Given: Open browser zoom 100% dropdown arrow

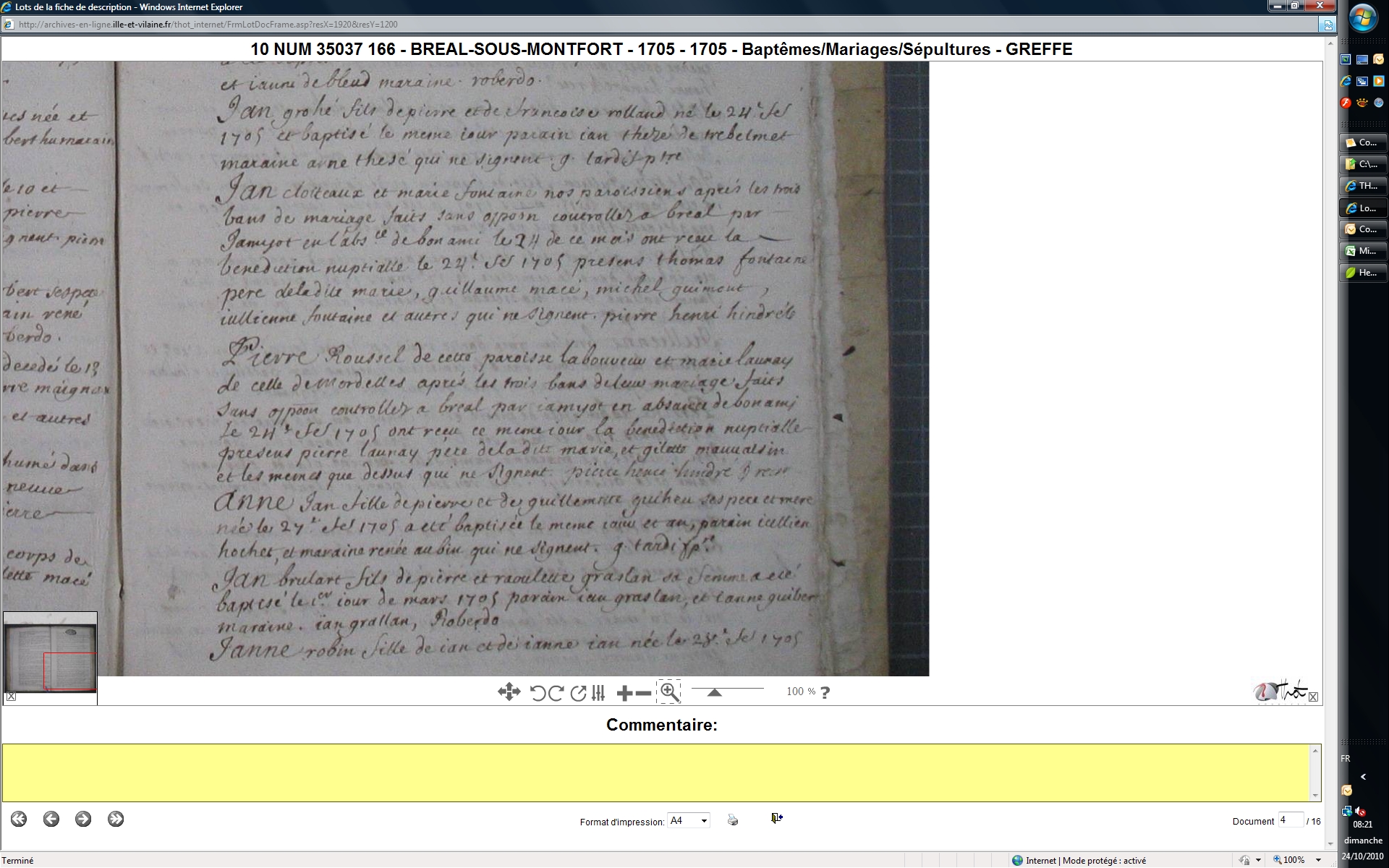Looking at the screenshot, I should 1318,860.
